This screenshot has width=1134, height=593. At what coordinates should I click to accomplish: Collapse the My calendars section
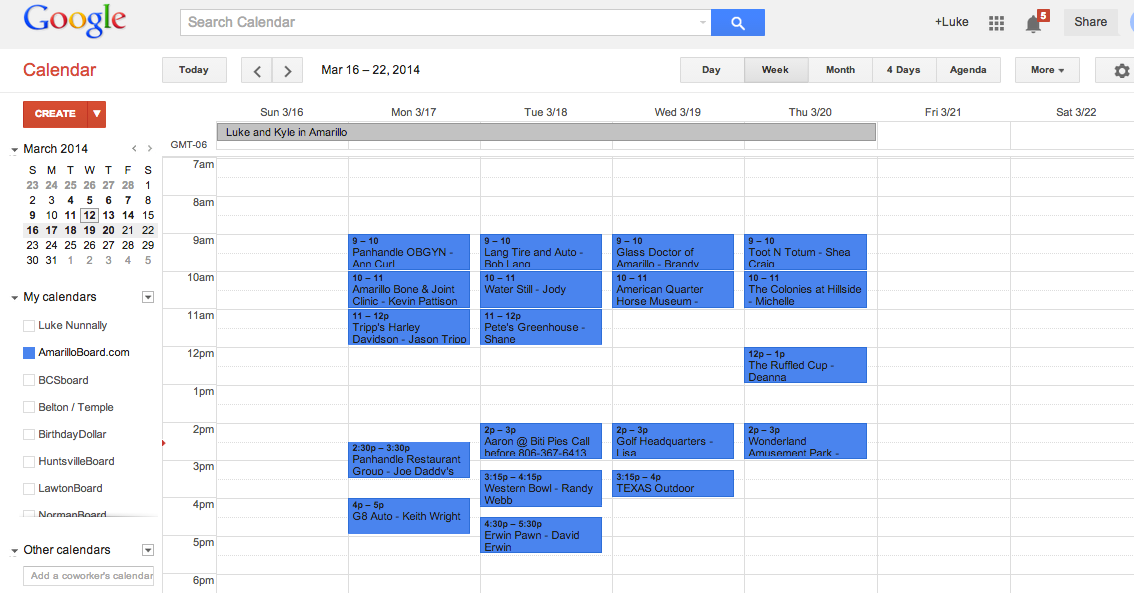(14, 297)
